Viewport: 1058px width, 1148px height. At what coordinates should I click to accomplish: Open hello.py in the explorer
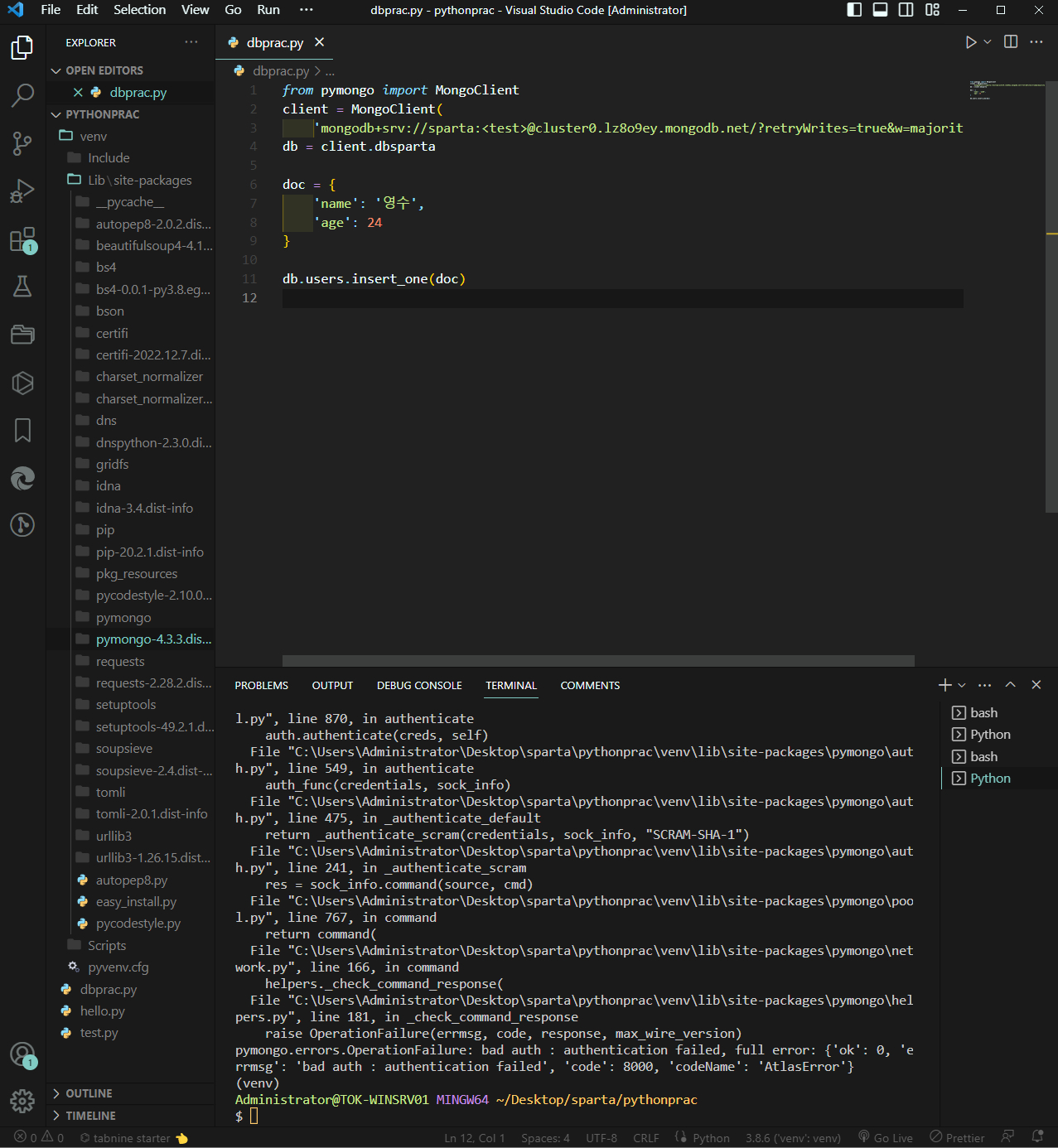point(103,1011)
